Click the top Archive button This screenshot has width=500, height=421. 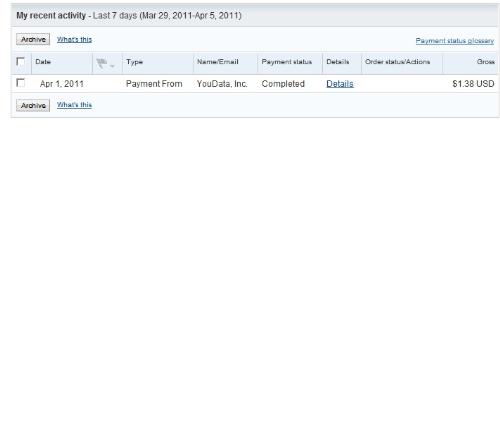click(x=33, y=39)
